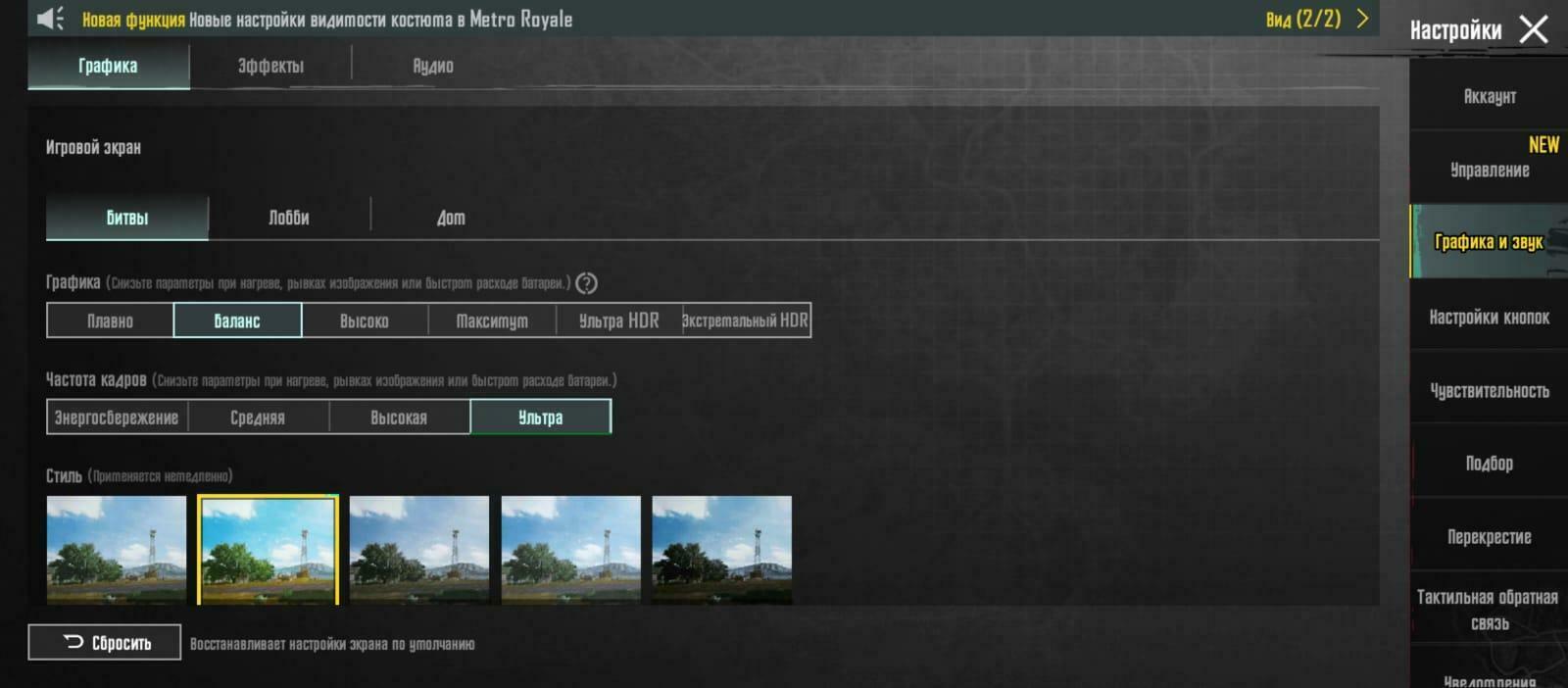
Task: Open Настройки кнопок in the sidebar
Action: (1489, 317)
